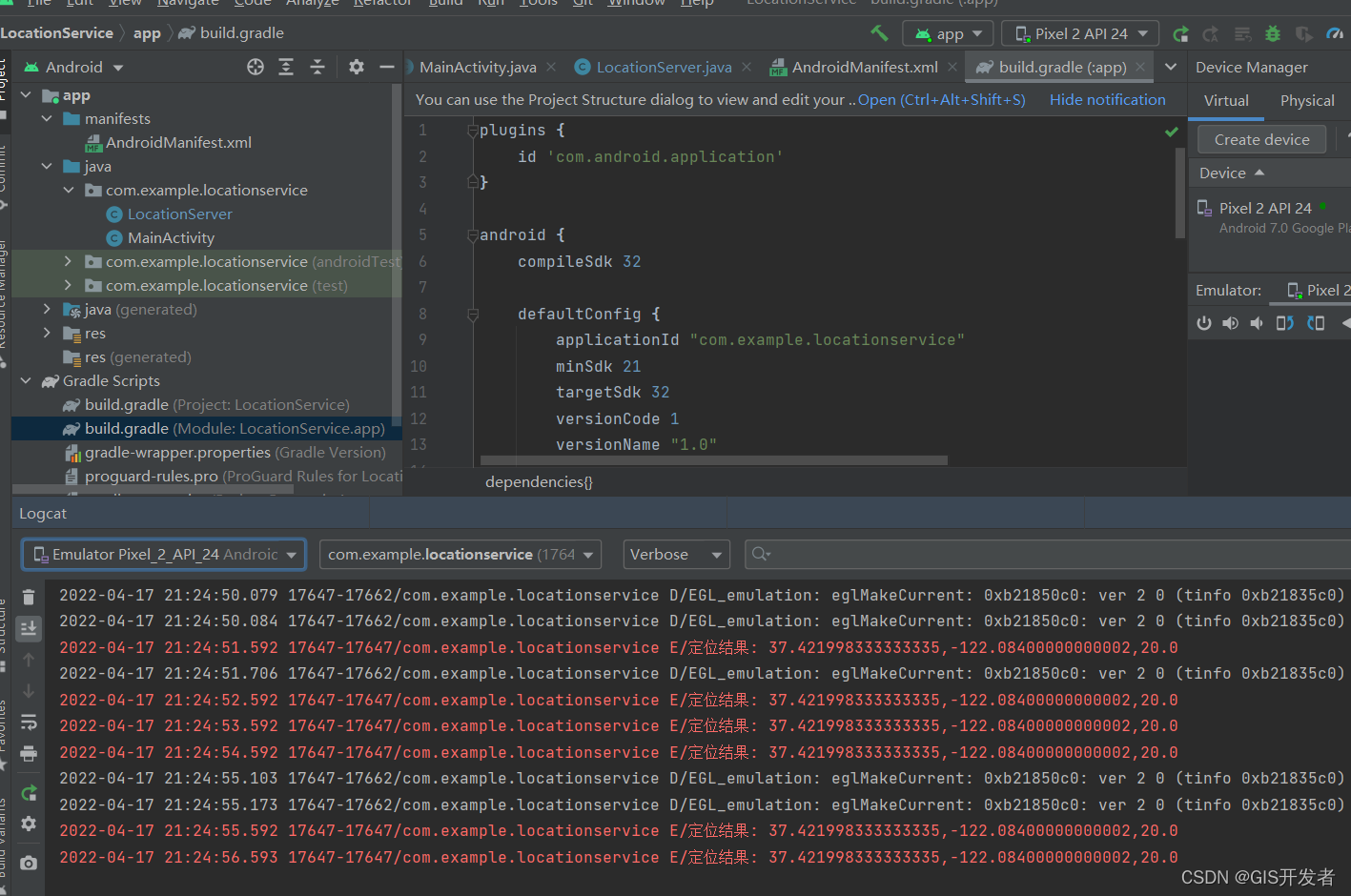Fold the android block in editor gutter

pos(472,235)
